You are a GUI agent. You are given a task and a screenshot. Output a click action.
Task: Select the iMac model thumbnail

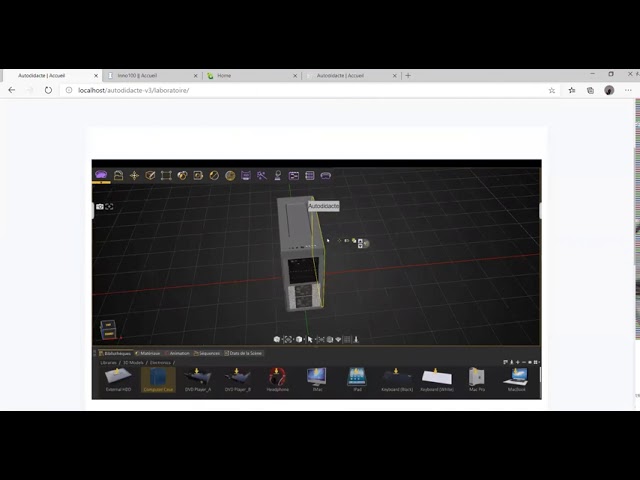point(317,380)
